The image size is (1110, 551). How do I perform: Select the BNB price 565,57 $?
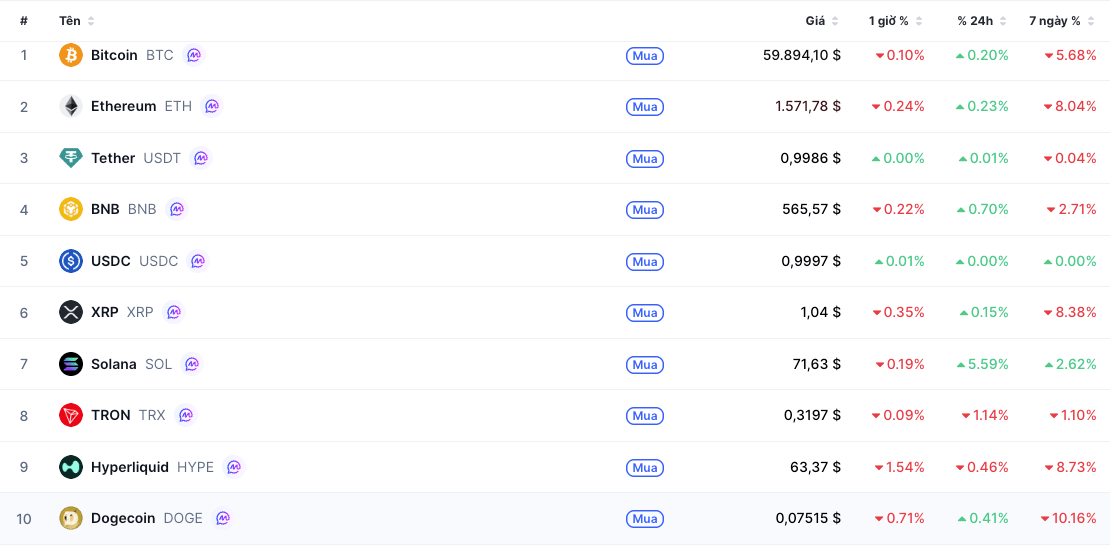coord(812,209)
